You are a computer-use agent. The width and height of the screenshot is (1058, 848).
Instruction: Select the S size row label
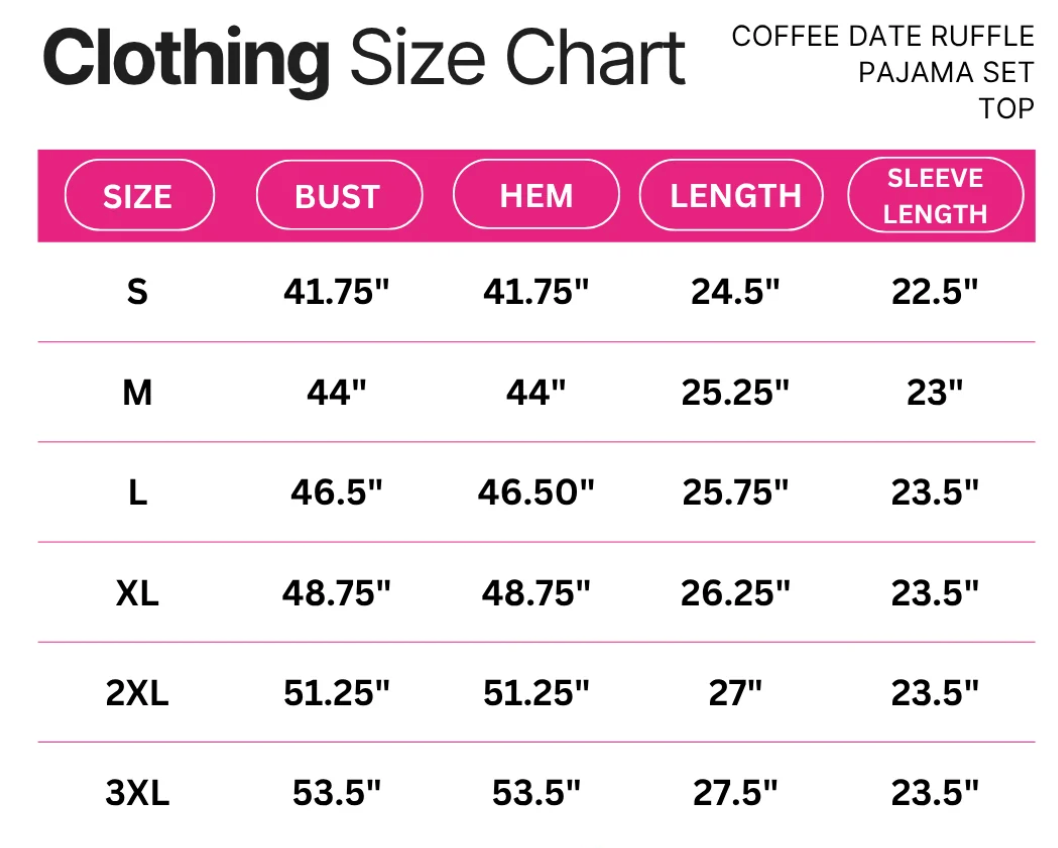(x=138, y=292)
